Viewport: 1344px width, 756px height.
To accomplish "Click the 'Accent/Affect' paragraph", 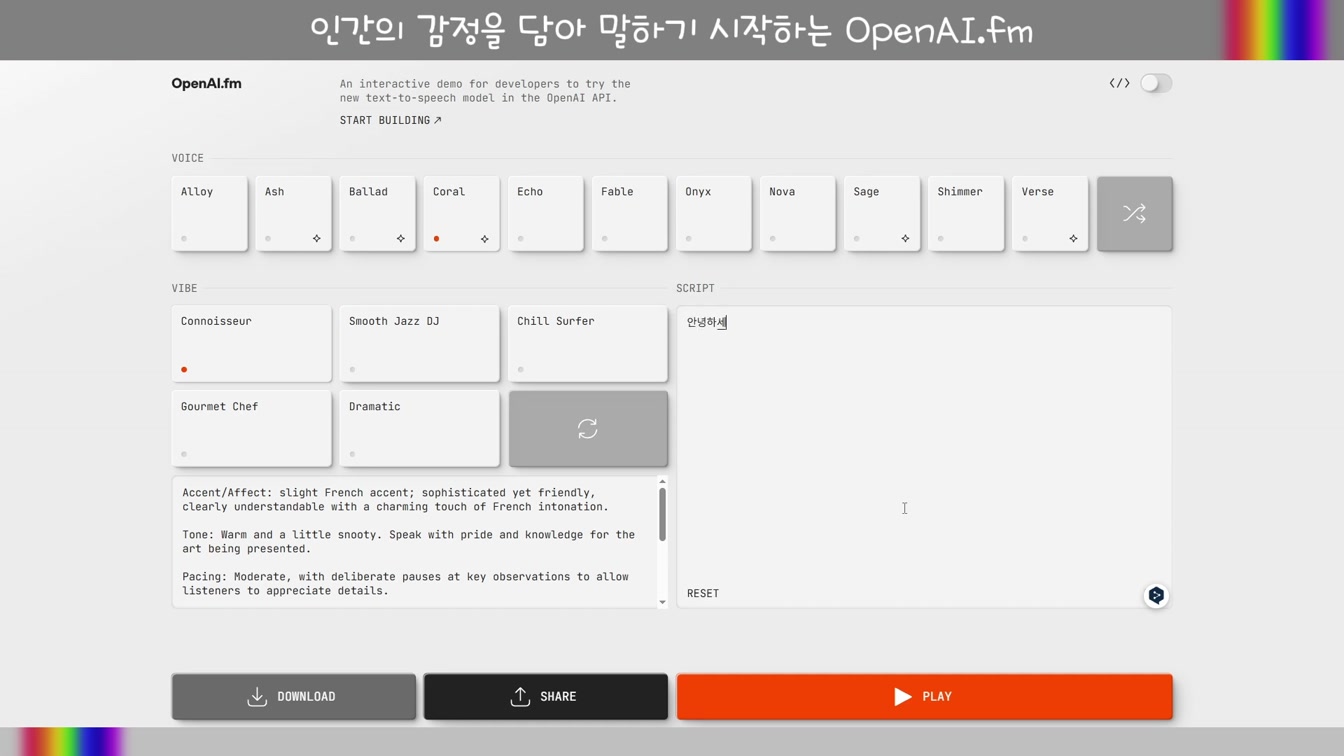I will tap(395, 500).
